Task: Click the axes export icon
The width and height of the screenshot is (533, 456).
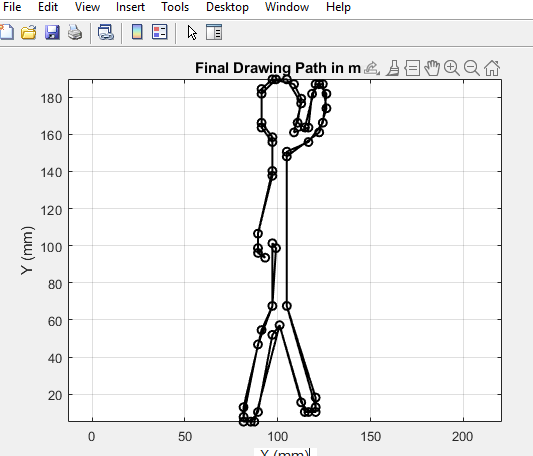Action: click(372, 68)
